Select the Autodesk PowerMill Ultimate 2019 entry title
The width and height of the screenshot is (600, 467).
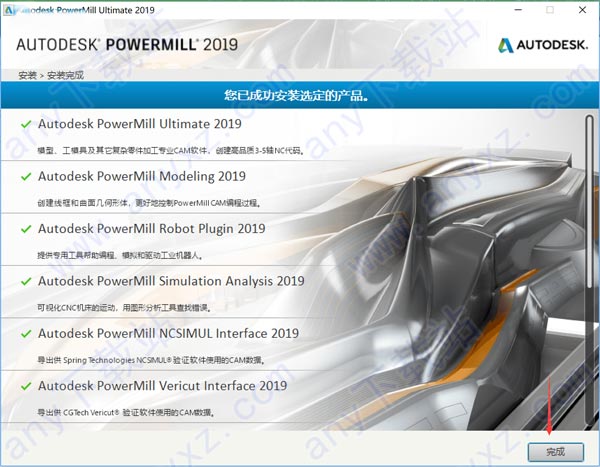140,124
